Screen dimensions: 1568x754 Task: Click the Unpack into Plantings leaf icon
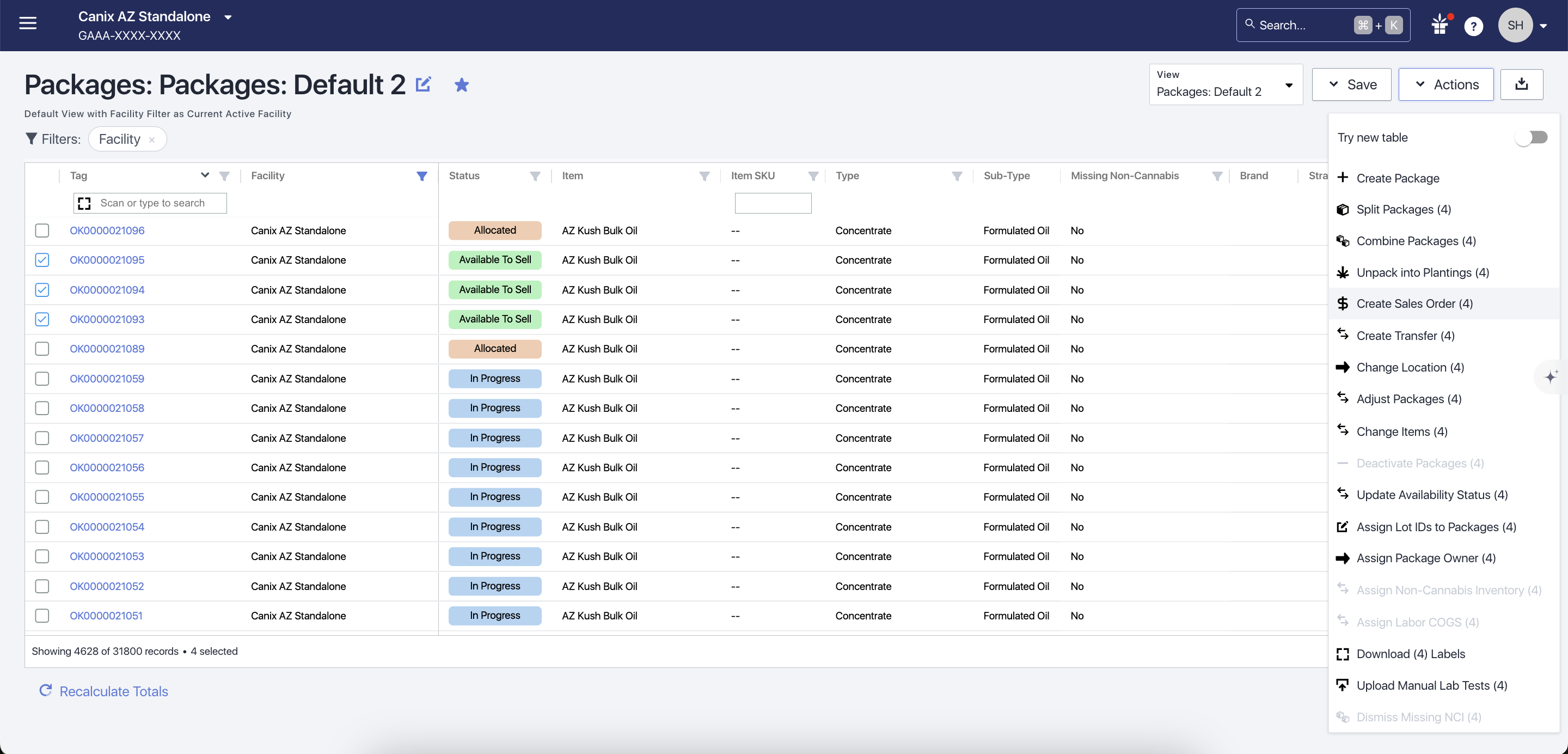point(1343,272)
